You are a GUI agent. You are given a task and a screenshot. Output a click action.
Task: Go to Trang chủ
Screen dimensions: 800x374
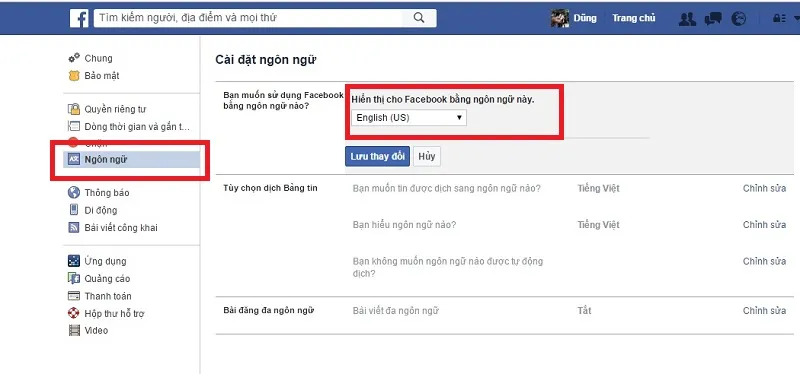pos(634,18)
